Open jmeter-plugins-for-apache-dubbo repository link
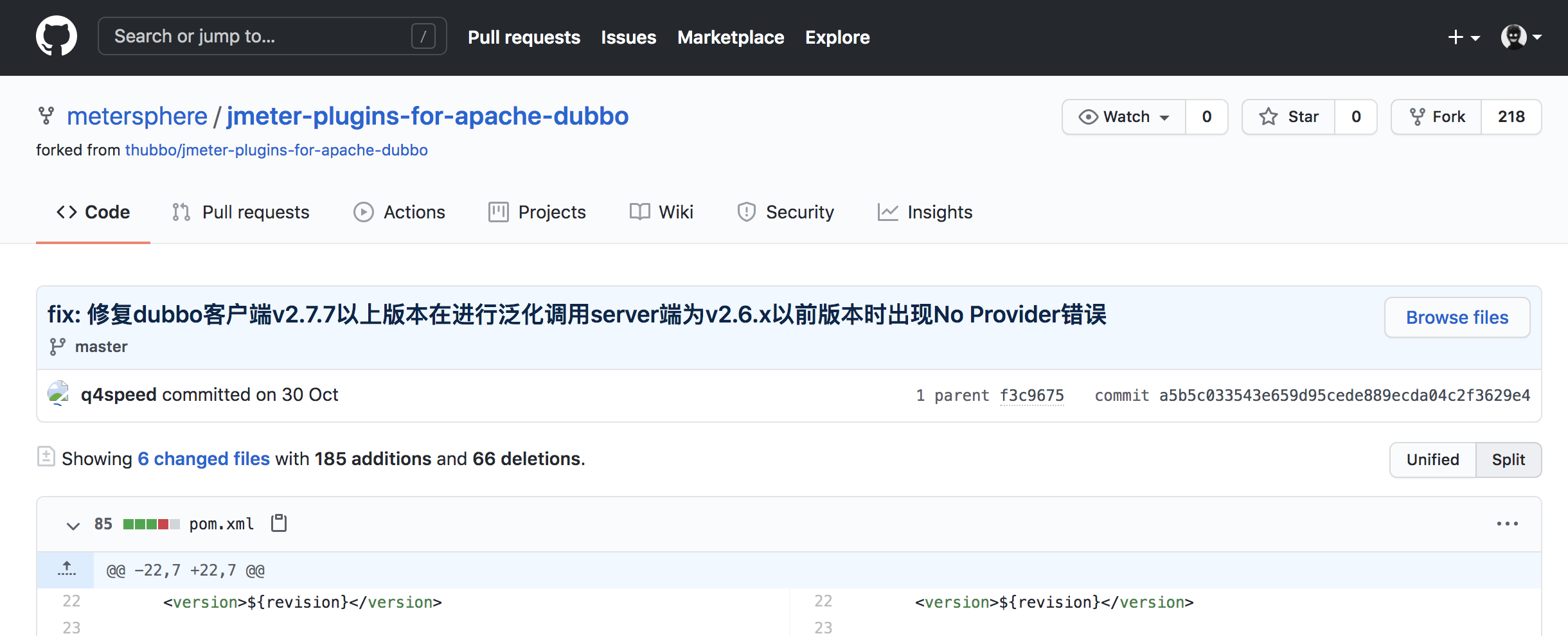 click(427, 116)
